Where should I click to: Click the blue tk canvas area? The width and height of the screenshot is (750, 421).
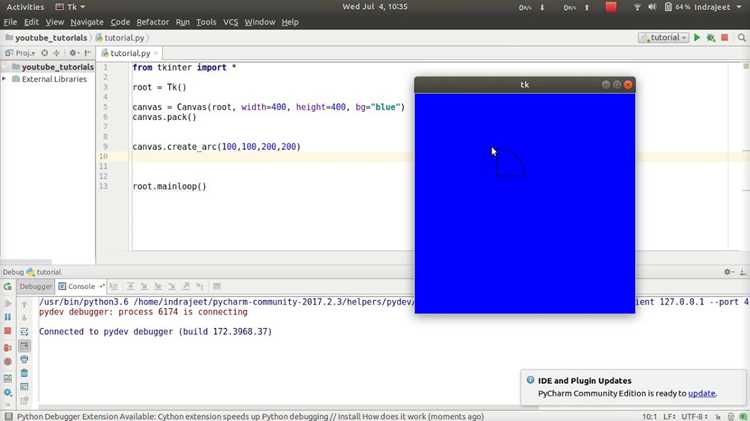[525, 203]
